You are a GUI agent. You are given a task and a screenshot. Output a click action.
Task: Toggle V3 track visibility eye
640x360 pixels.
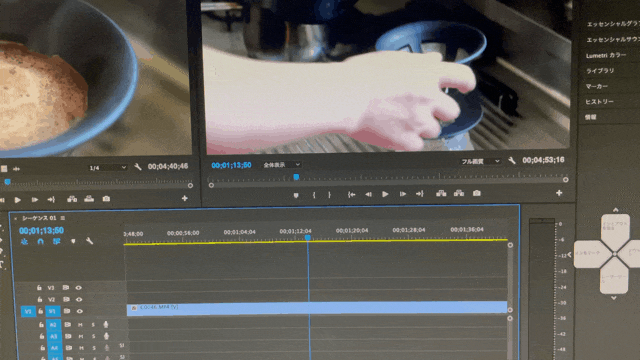[x=78, y=288]
